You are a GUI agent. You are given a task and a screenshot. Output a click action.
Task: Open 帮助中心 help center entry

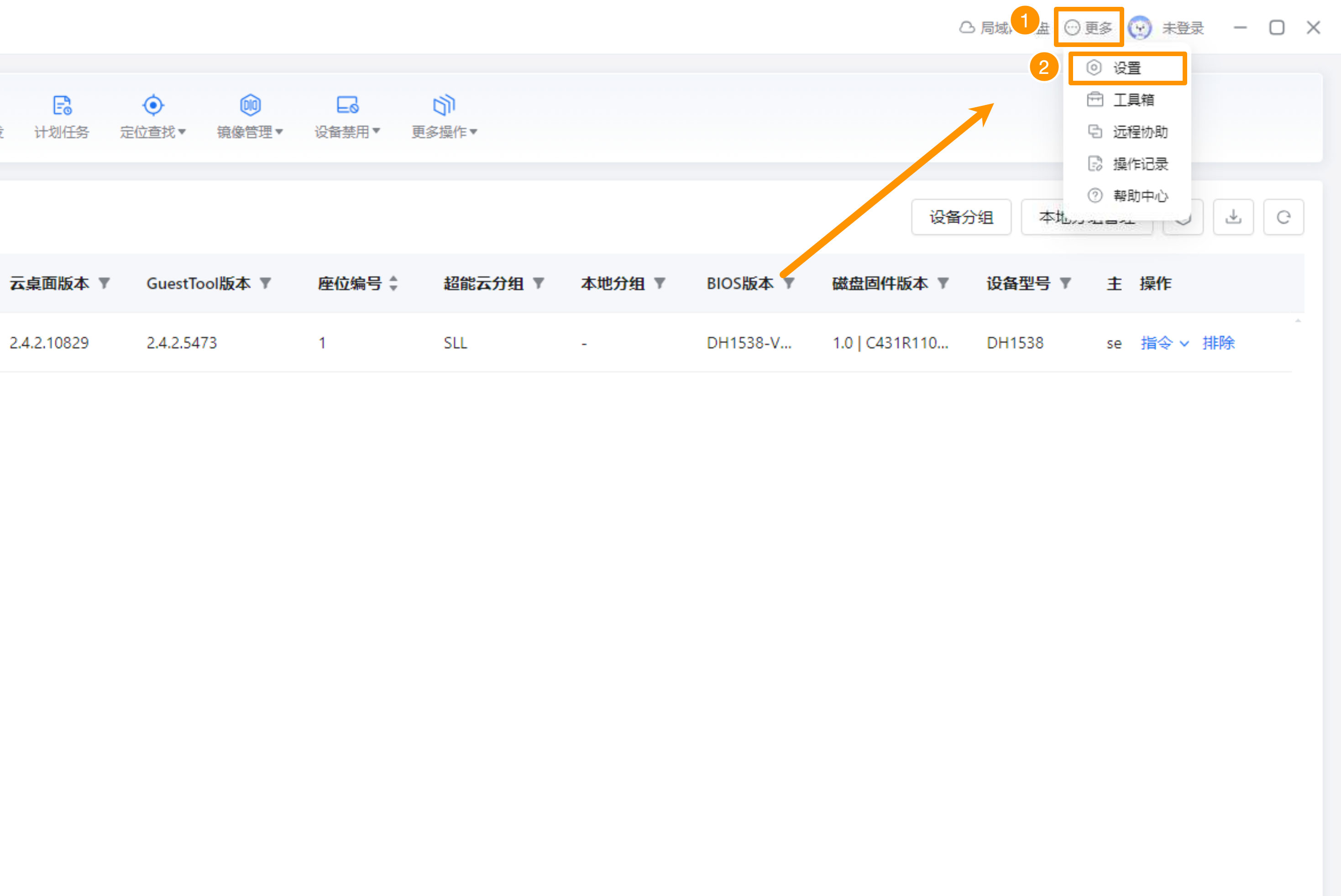(1139, 196)
